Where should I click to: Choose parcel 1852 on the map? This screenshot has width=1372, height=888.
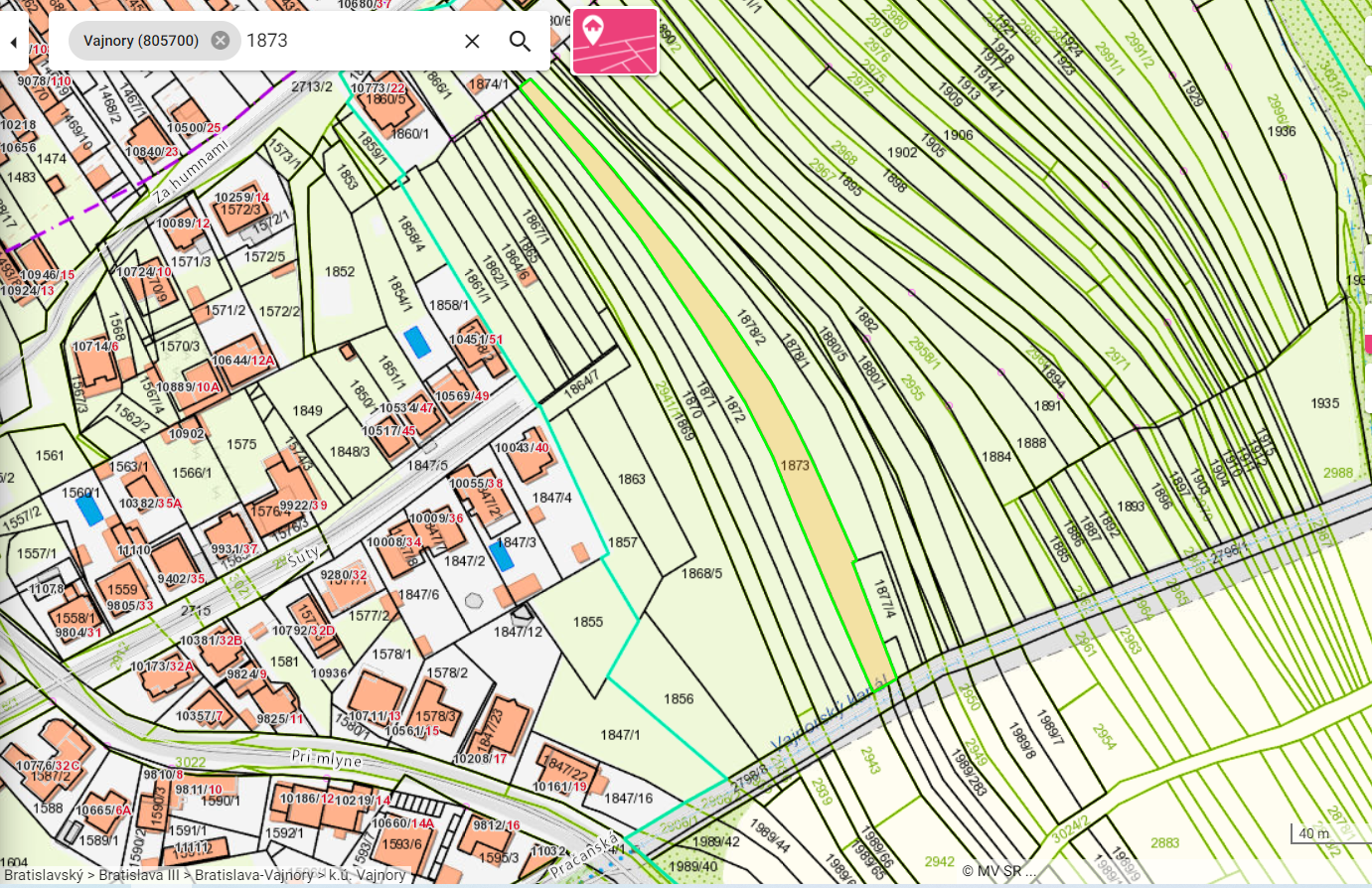pyautogui.click(x=340, y=271)
